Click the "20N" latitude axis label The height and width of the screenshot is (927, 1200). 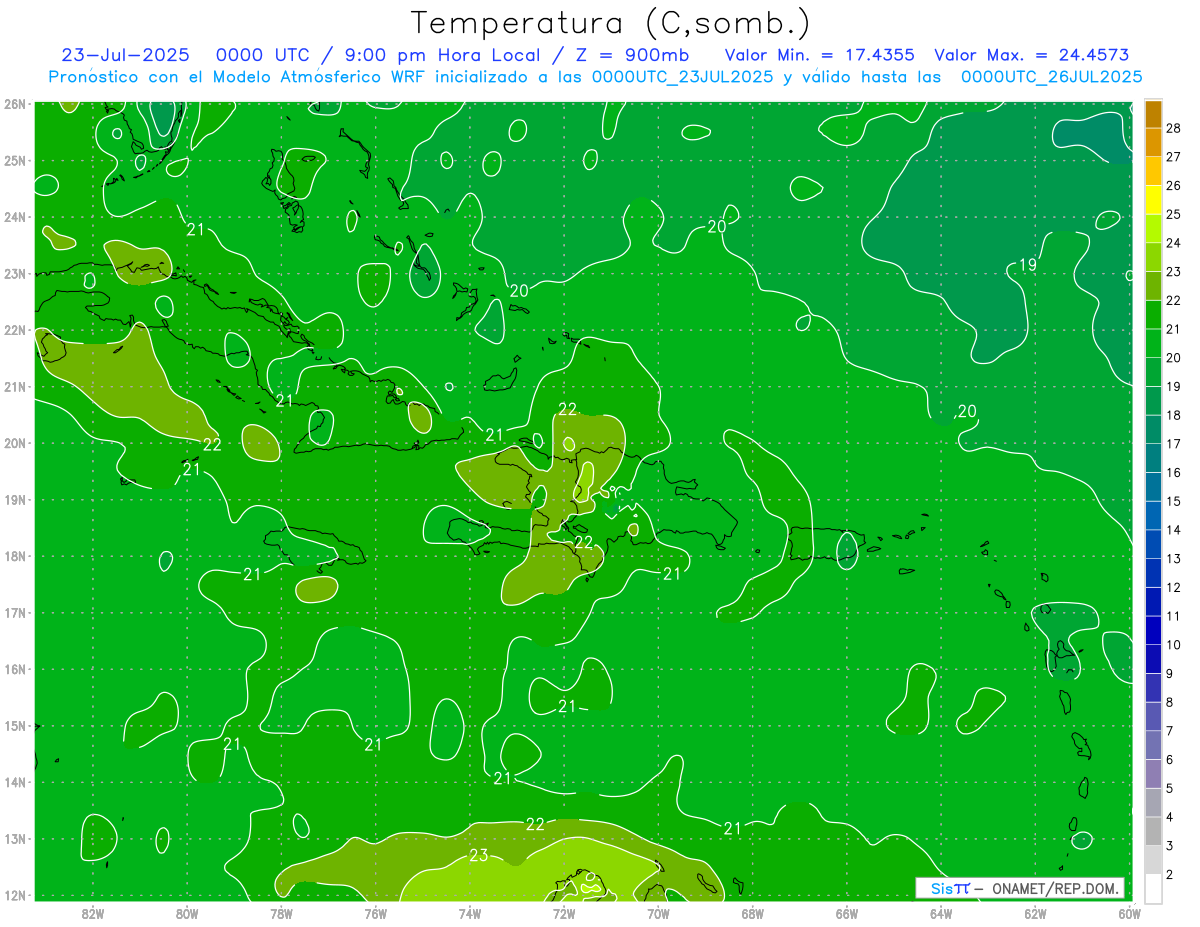click(x=15, y=443)
